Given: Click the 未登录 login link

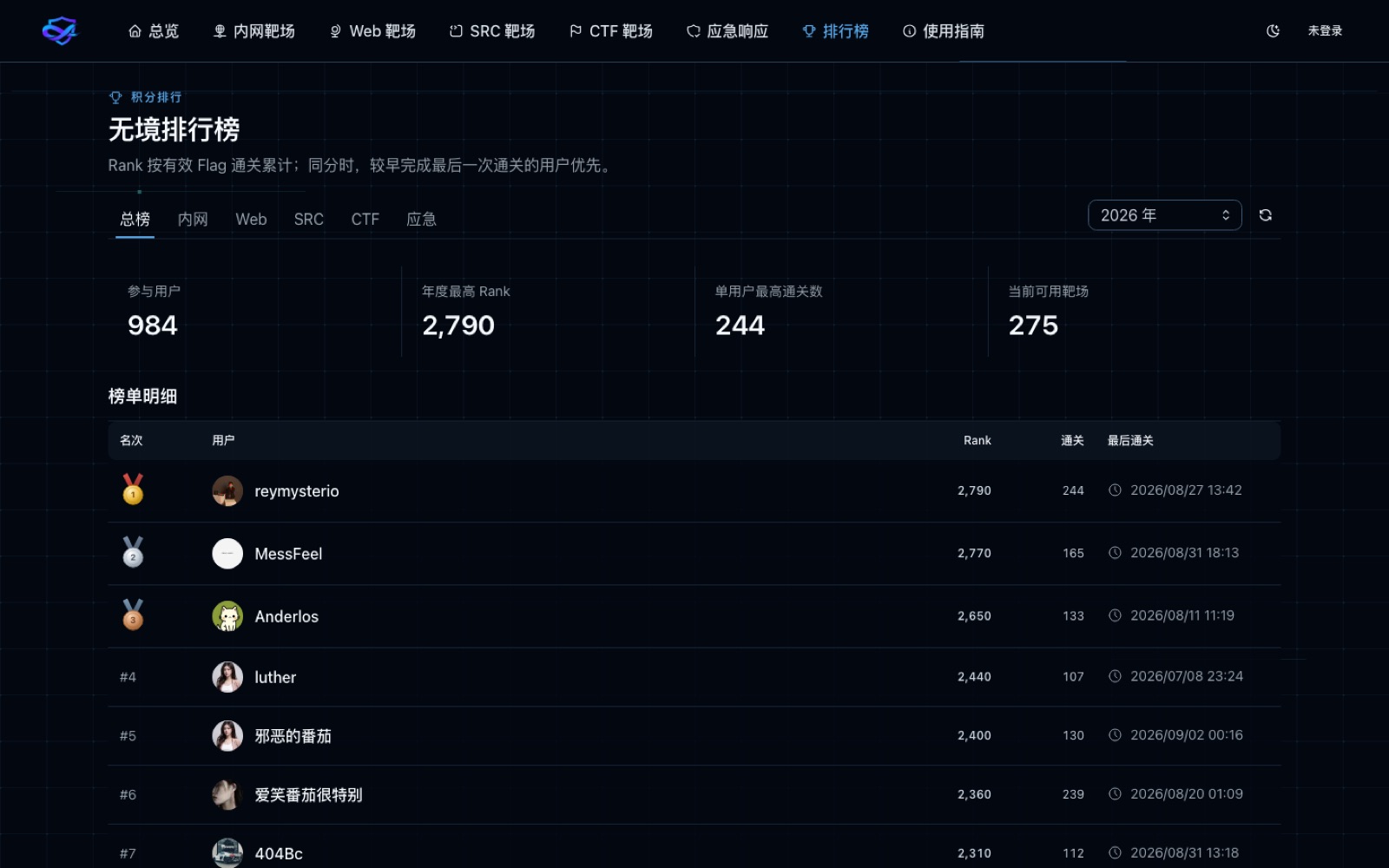Looking at the screenshot, I should click(1325, 31).
